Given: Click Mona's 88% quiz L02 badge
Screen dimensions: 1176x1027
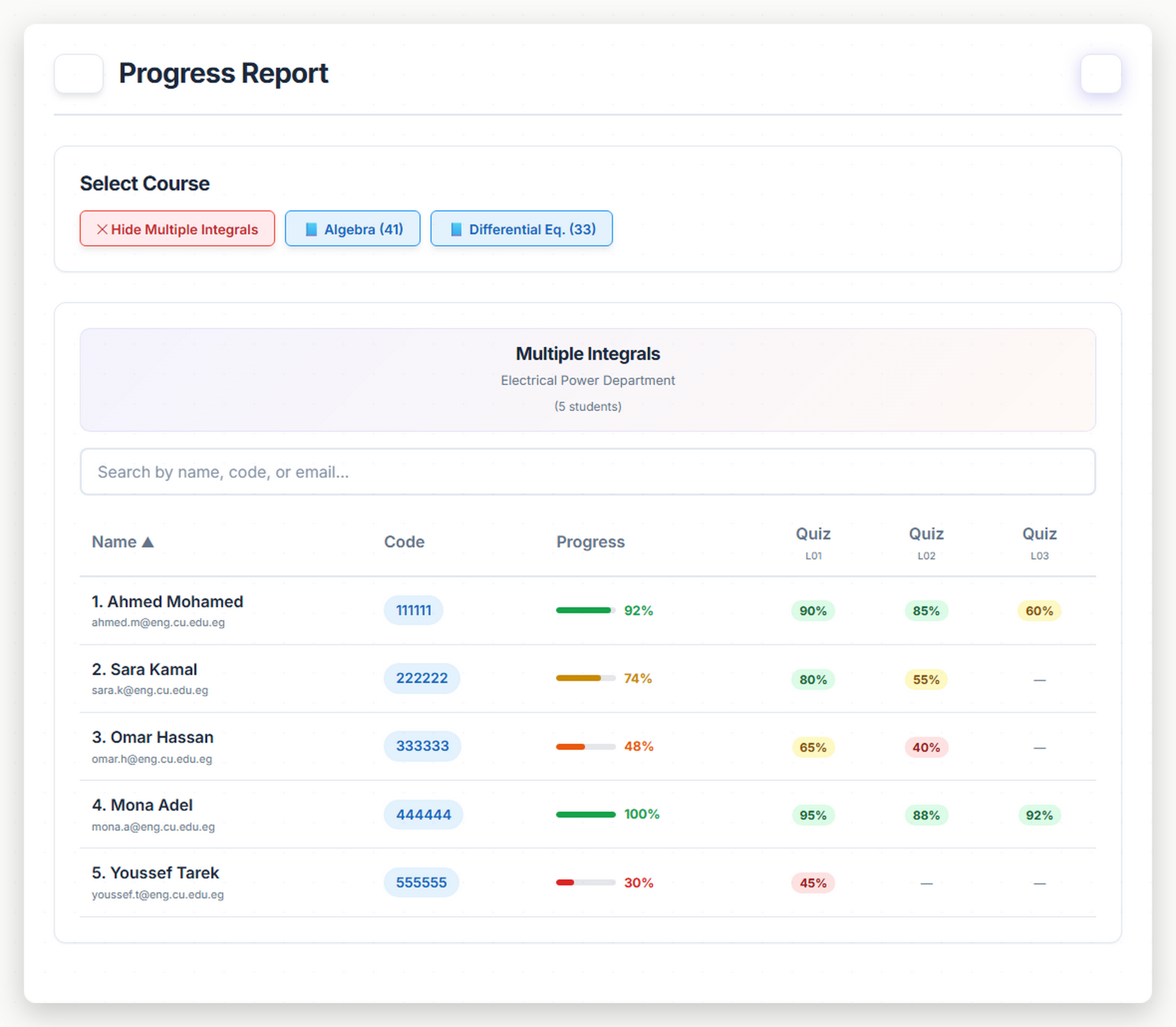Looking at the screenshot, I should pyautogui.click(x=926, y=815).
